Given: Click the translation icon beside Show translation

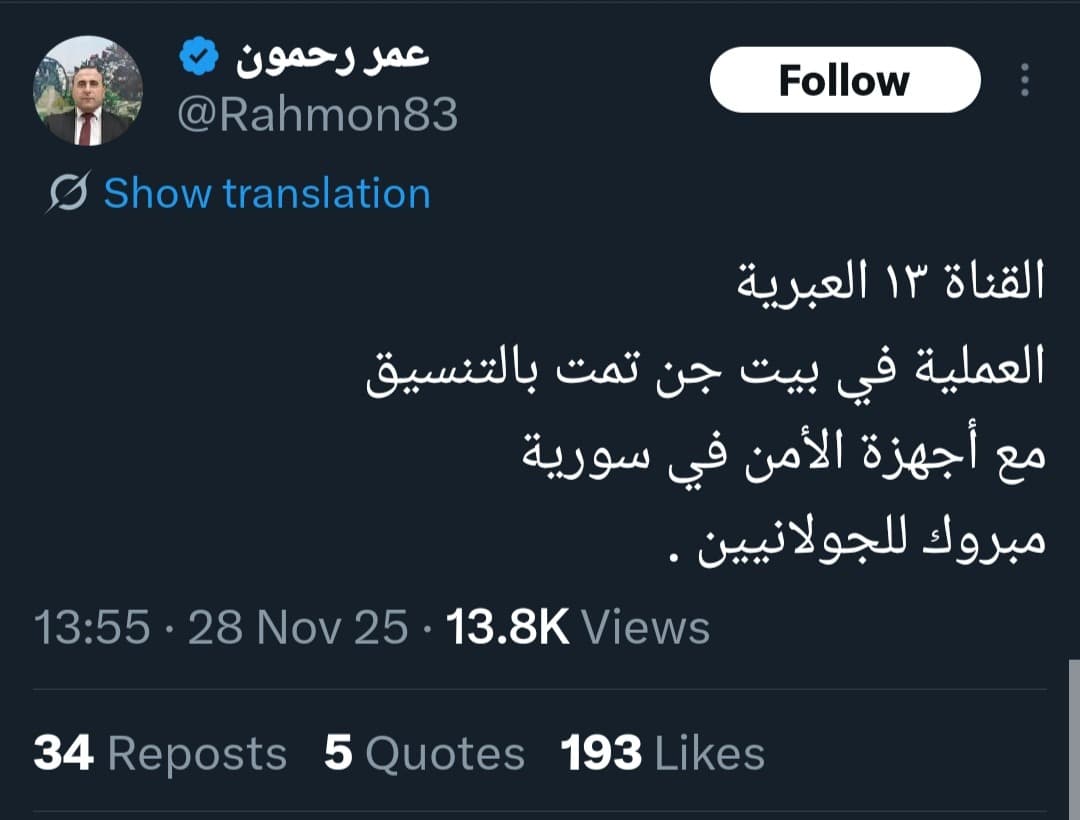Looking at the screenshot, I should tap(69, 192).
